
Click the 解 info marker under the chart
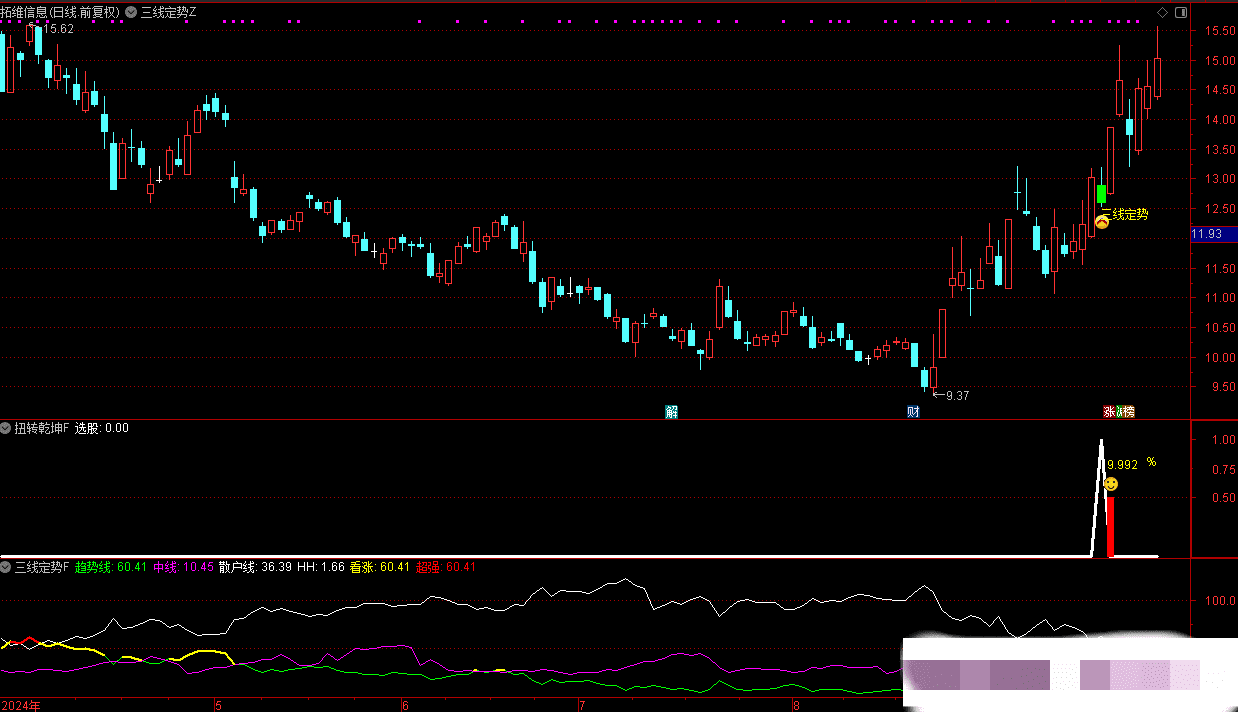coord(671,411)
